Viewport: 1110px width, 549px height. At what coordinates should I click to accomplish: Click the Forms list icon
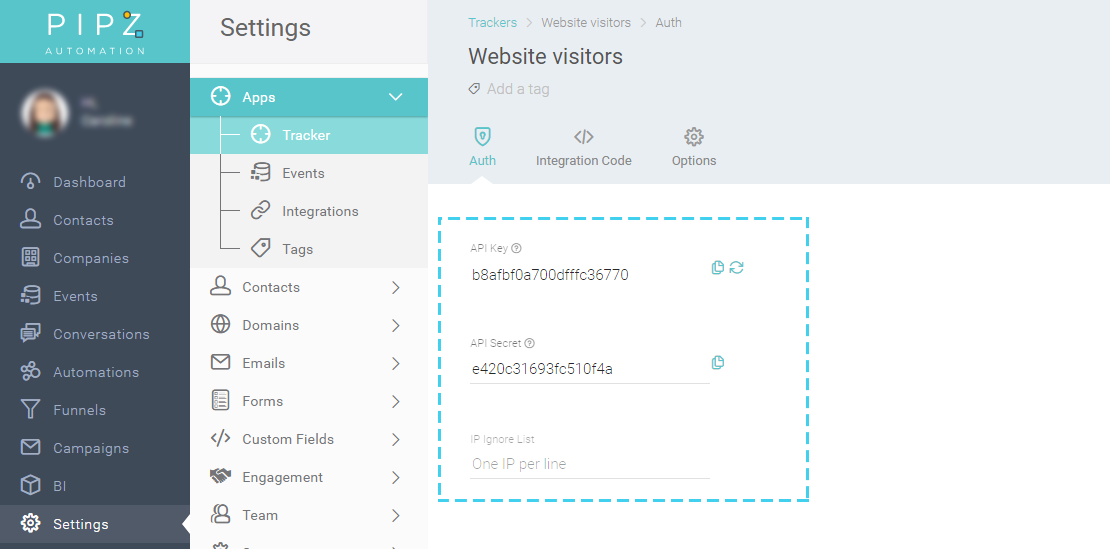(221, 400)
